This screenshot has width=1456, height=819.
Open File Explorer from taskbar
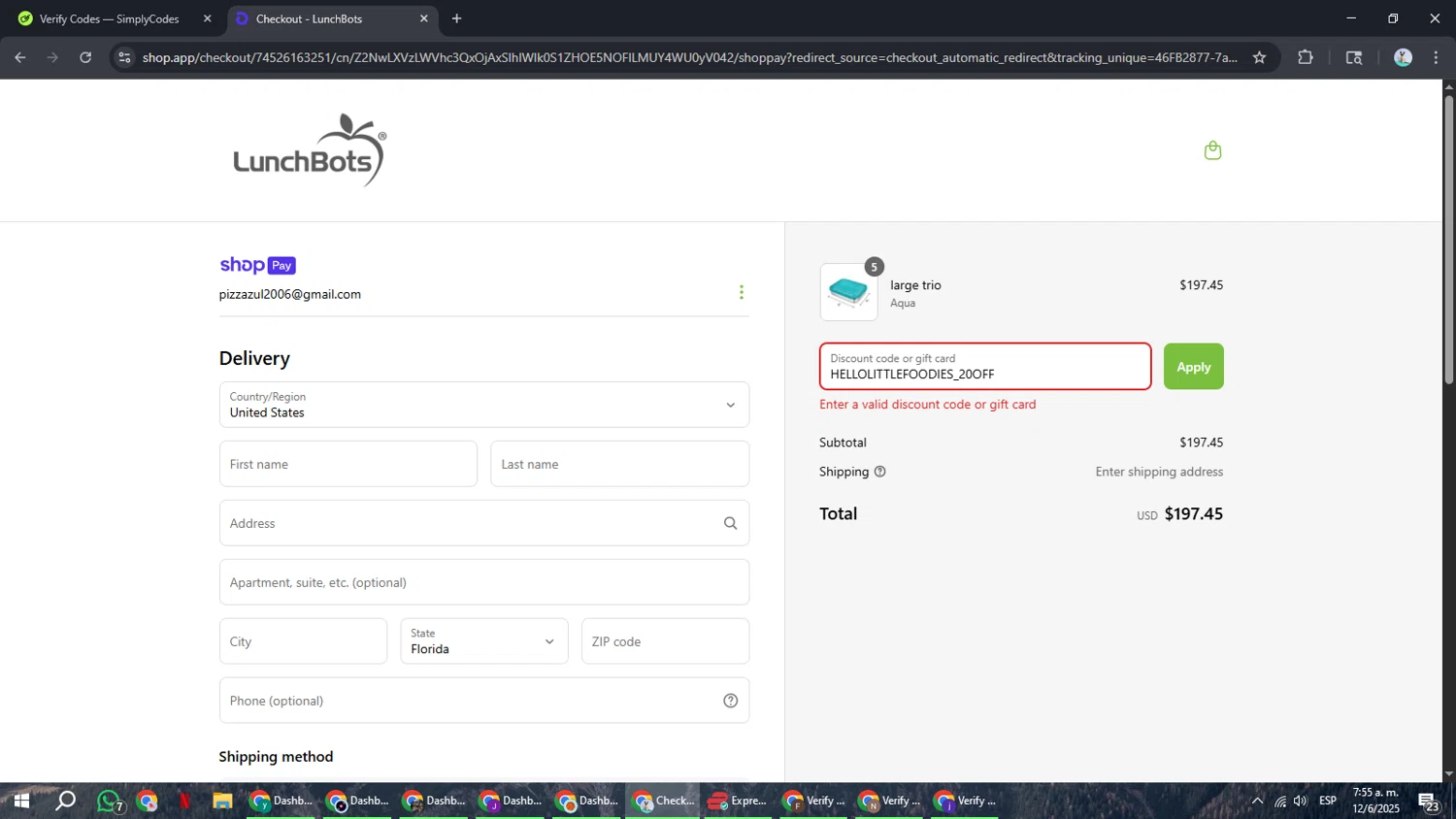tap(222, 801)
